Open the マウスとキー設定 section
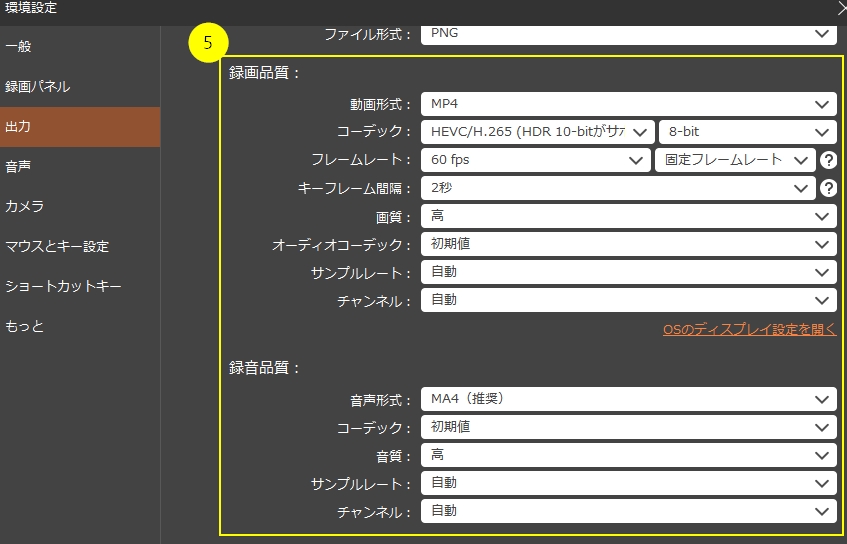847x544 pixels. [x=80, y=246]
